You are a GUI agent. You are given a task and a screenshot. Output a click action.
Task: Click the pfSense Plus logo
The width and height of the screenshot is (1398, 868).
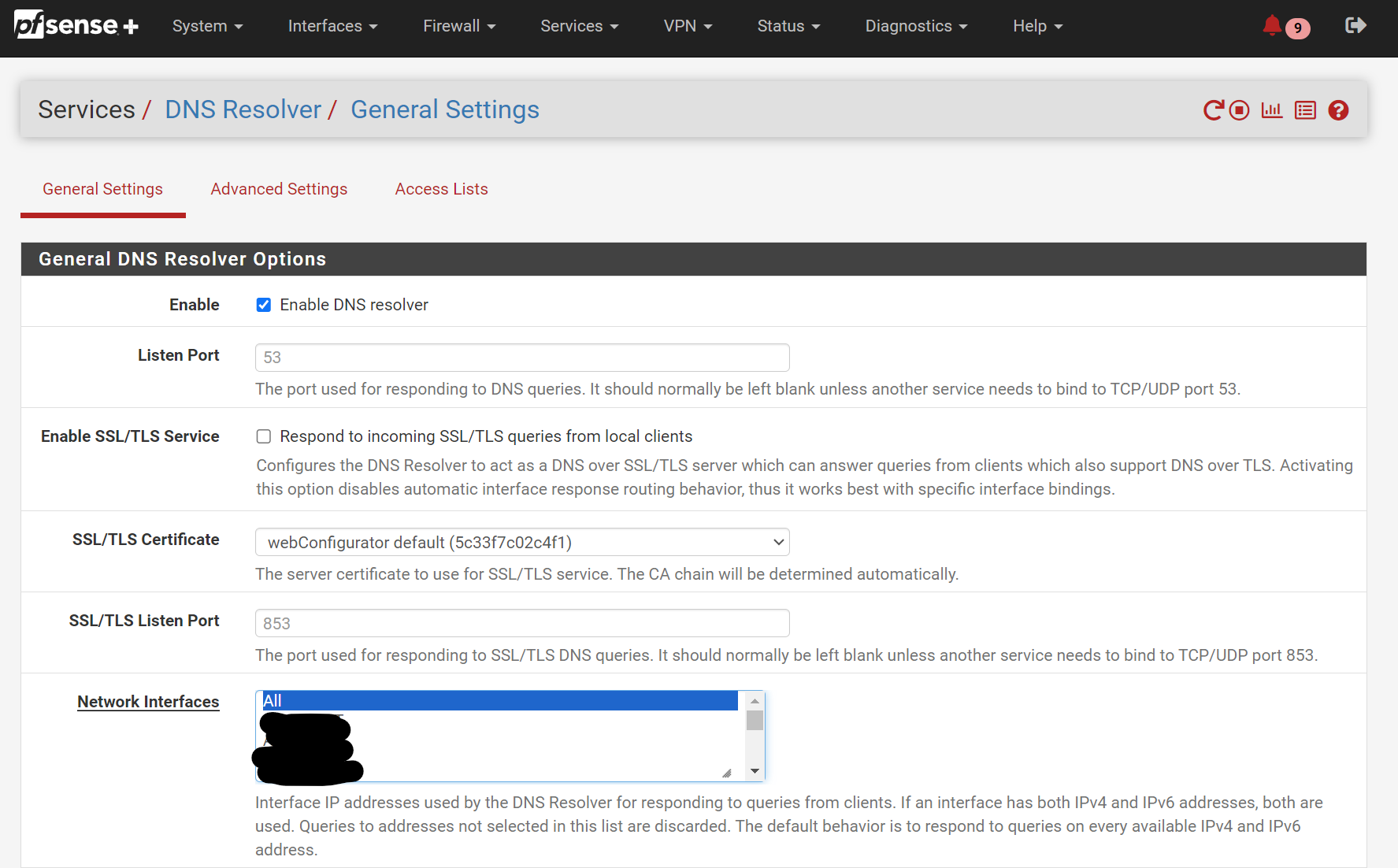76,25
